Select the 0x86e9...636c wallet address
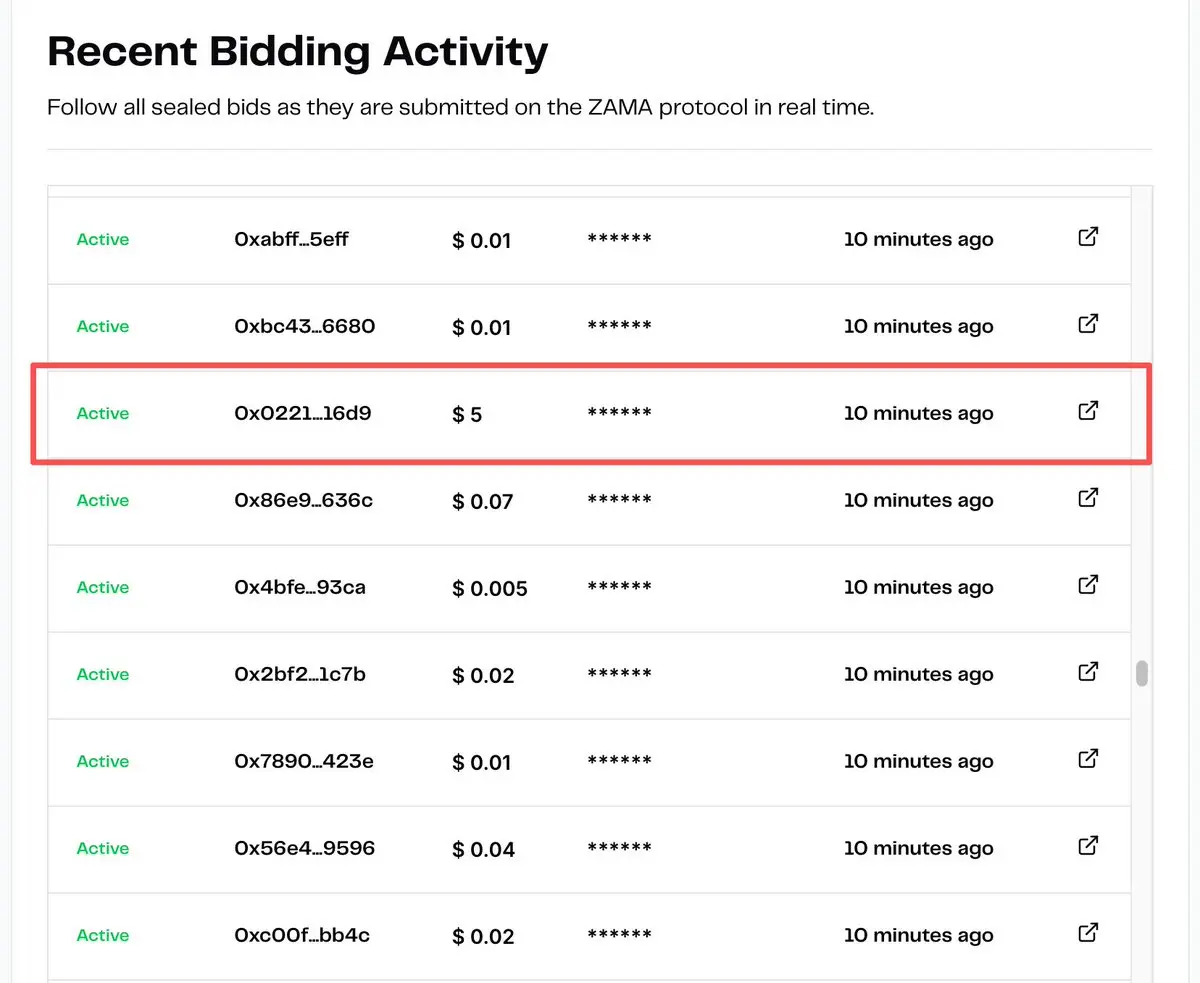Image resolution: width=1200 pixels, height=983 pixels. click(304, 500)
